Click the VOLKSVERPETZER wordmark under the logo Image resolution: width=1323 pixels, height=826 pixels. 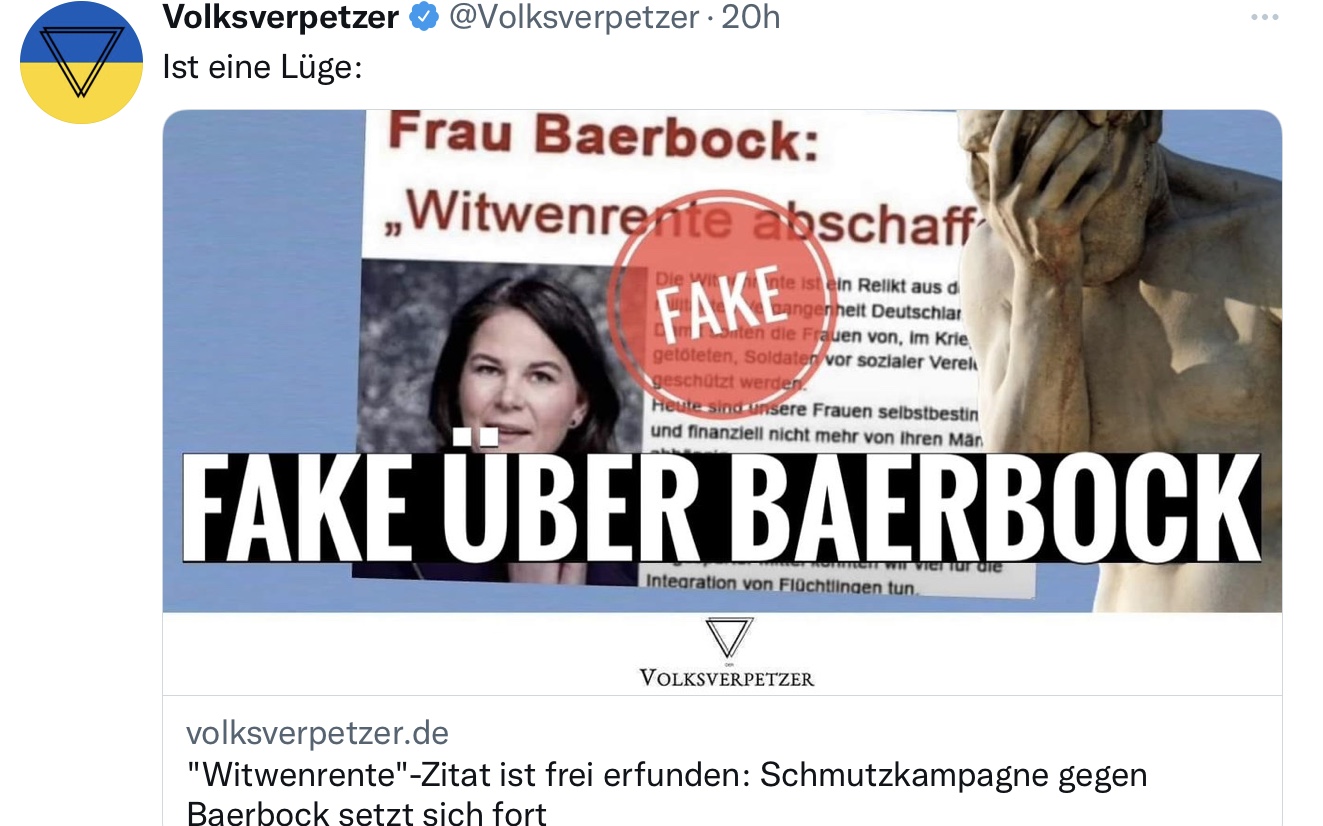pos(727,679)
